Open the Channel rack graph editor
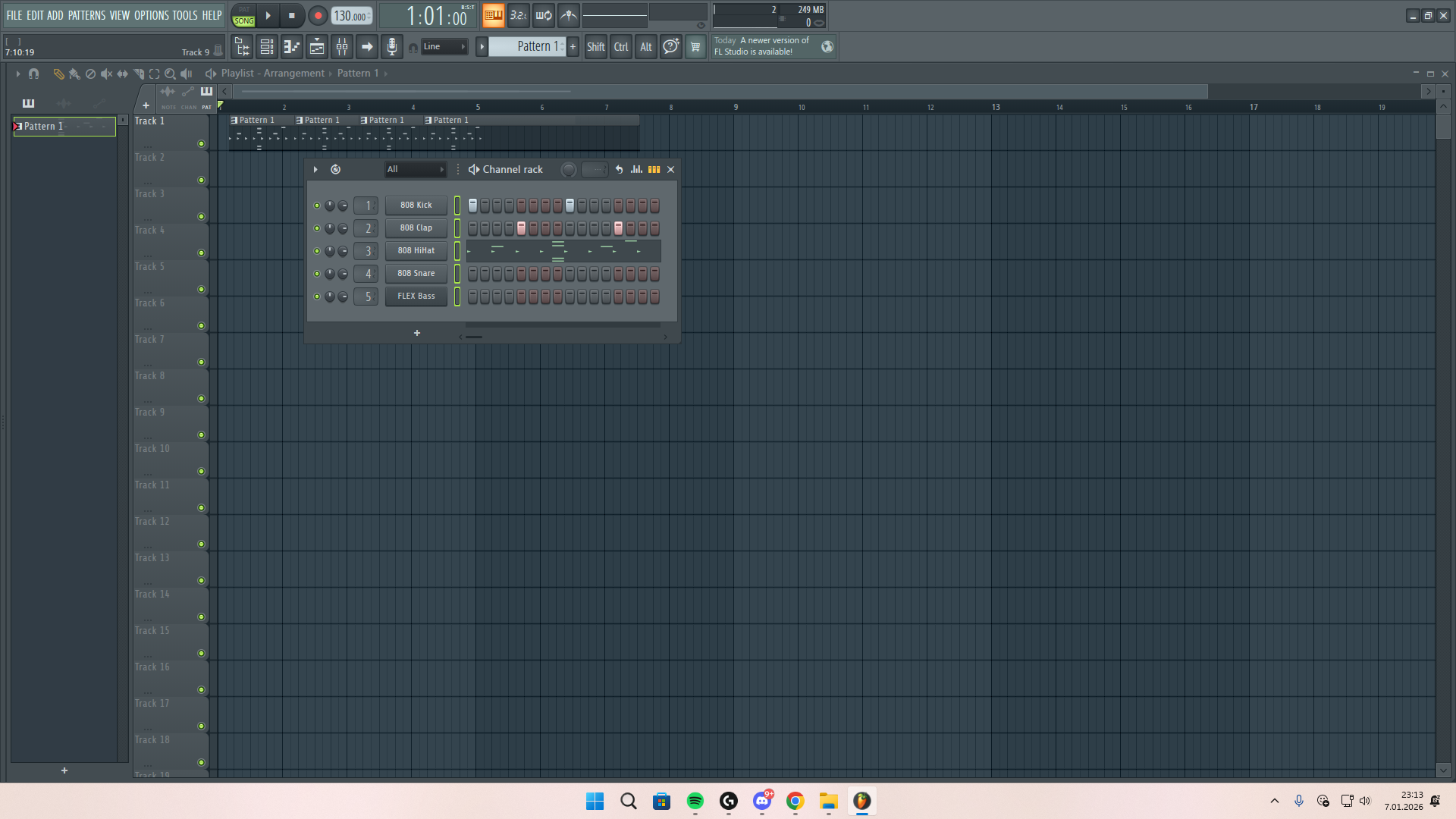This screenshot has width=1456, height=819. [636, 170]
